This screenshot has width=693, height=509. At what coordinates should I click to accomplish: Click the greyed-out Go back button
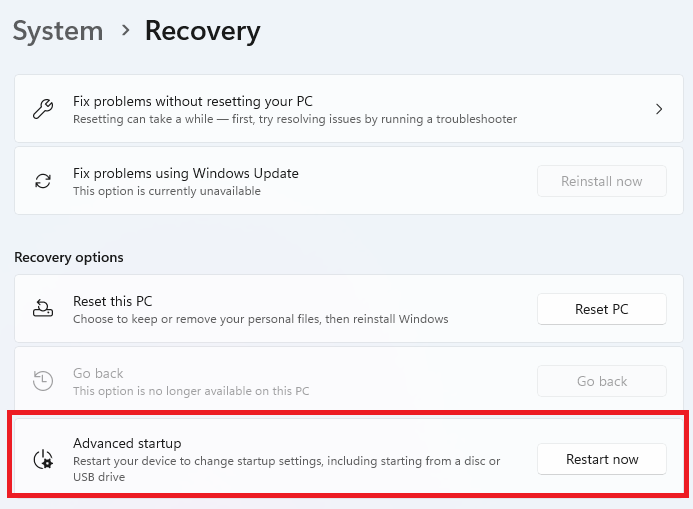pyautogui.click(x=602, y=381)
